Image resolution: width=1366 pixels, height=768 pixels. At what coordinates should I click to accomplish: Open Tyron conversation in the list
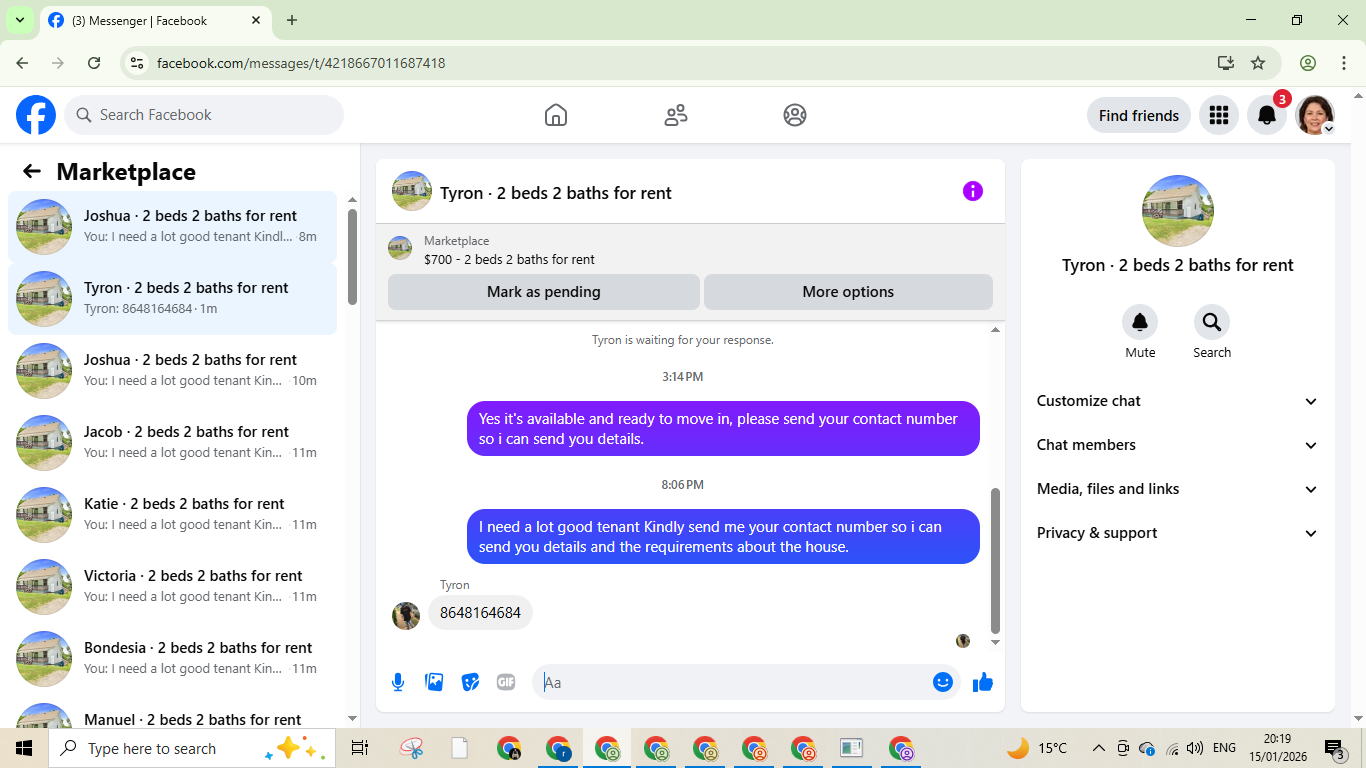(x=172, y=299)
